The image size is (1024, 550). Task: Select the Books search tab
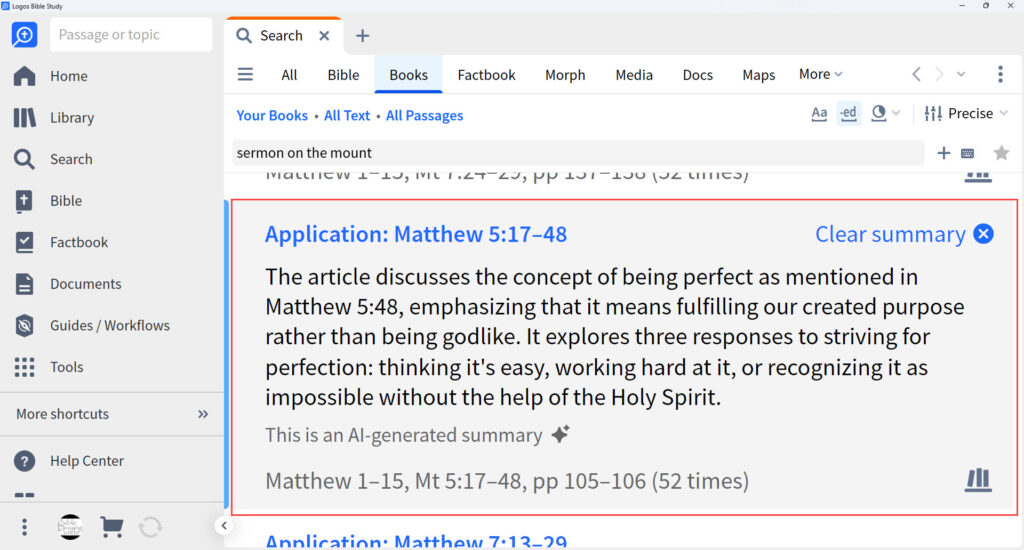point(409,75)
